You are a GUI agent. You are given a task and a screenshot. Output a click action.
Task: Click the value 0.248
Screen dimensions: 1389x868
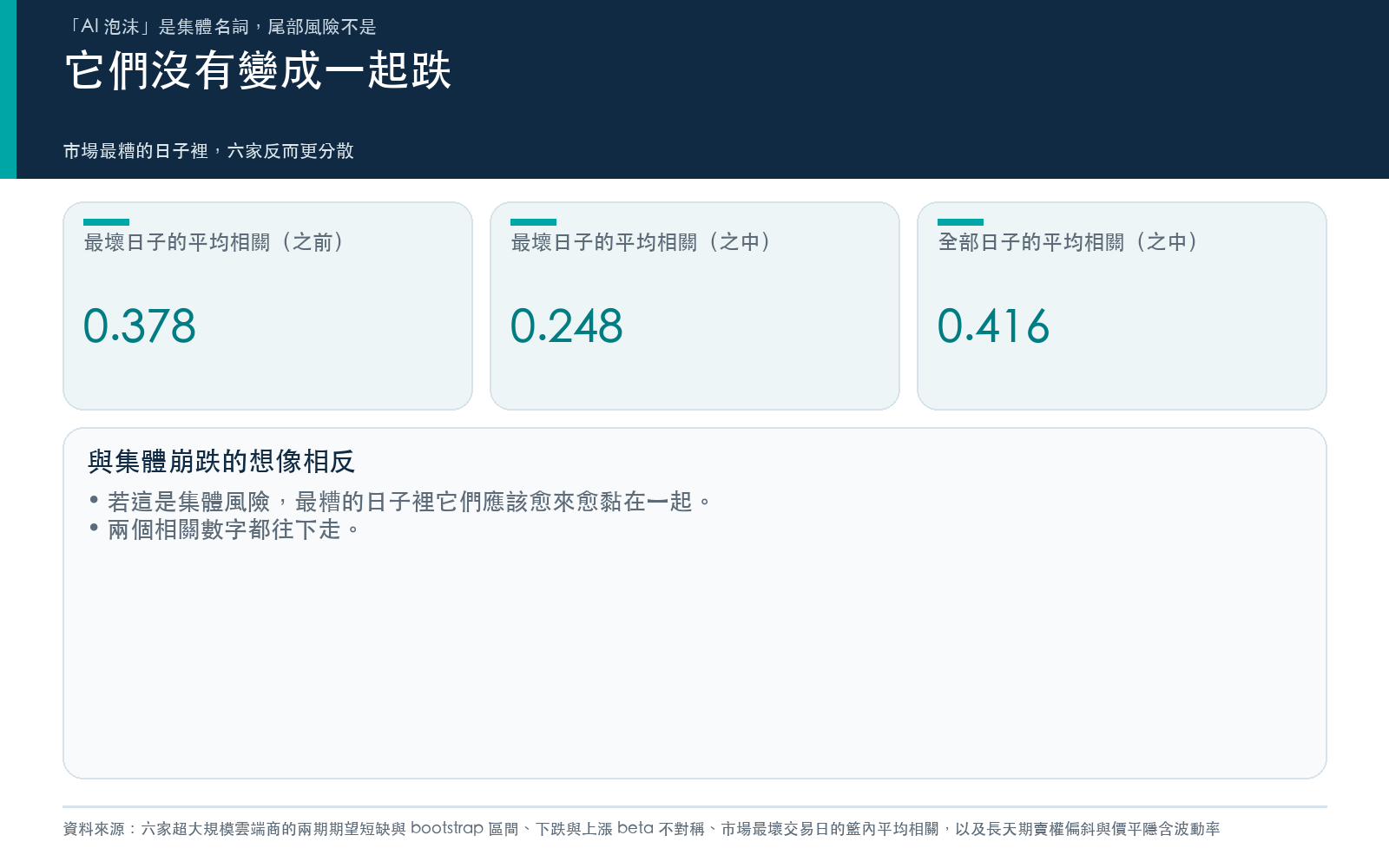pos(567,326)
